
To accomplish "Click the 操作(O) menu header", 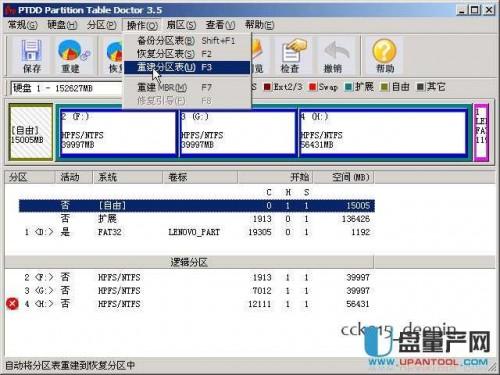I will [142, 25].
